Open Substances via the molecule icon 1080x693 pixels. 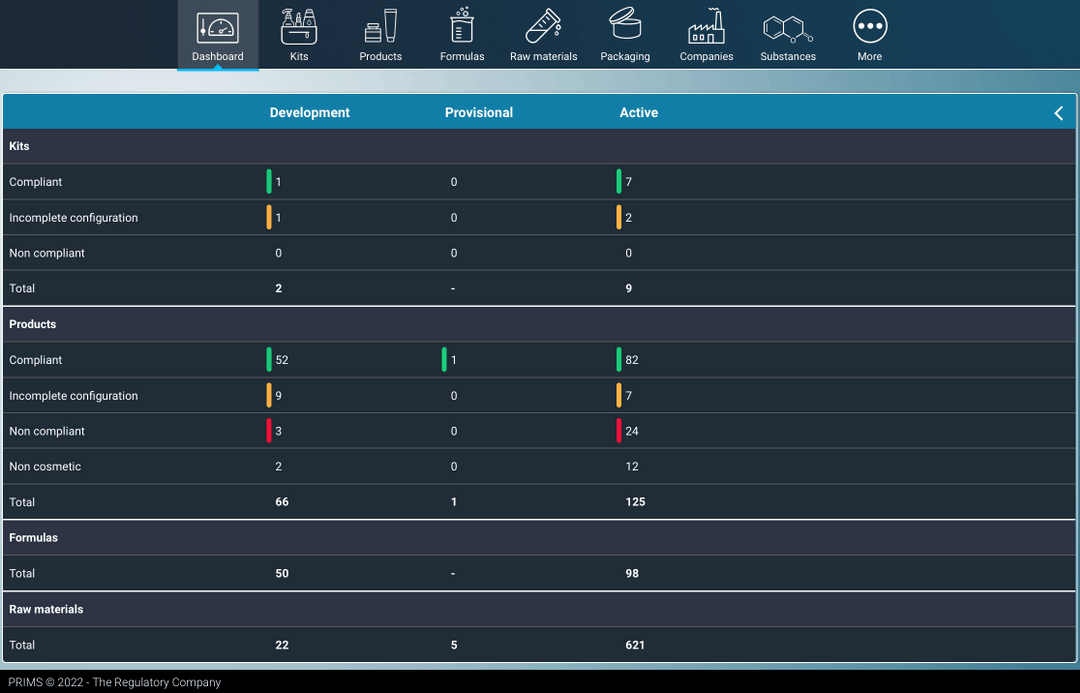[x=787, y=27]
